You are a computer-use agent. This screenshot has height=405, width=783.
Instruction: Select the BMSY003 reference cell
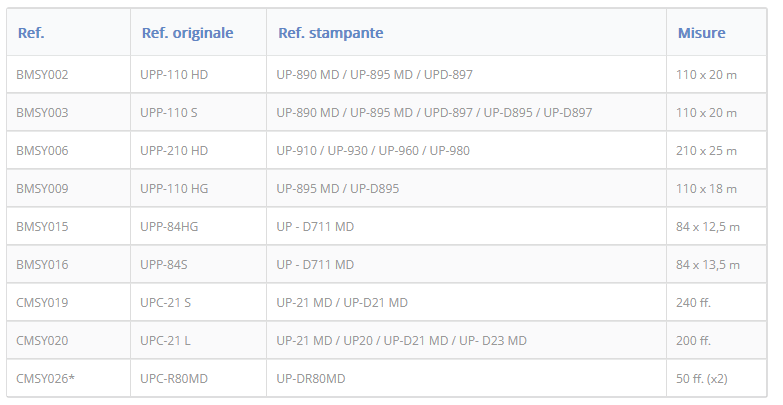(x=68, y=112)
